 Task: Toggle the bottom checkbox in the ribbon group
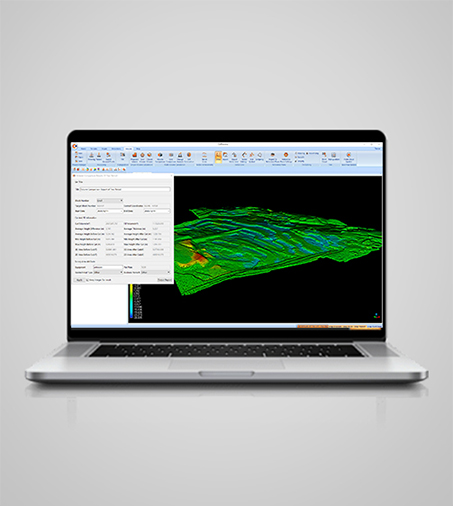click(x=296, y=161)
